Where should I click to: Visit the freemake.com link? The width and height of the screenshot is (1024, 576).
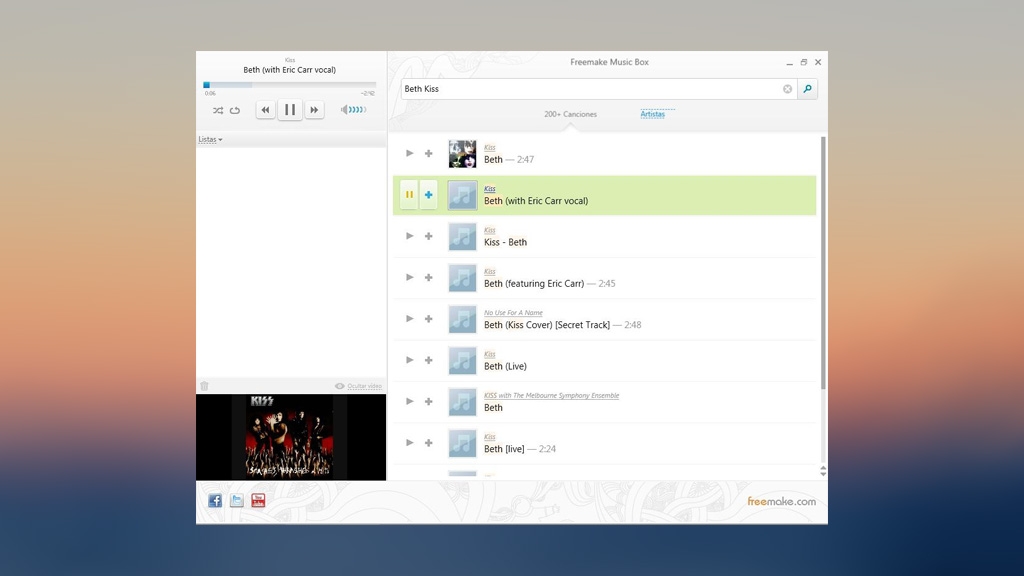point(782,502)
